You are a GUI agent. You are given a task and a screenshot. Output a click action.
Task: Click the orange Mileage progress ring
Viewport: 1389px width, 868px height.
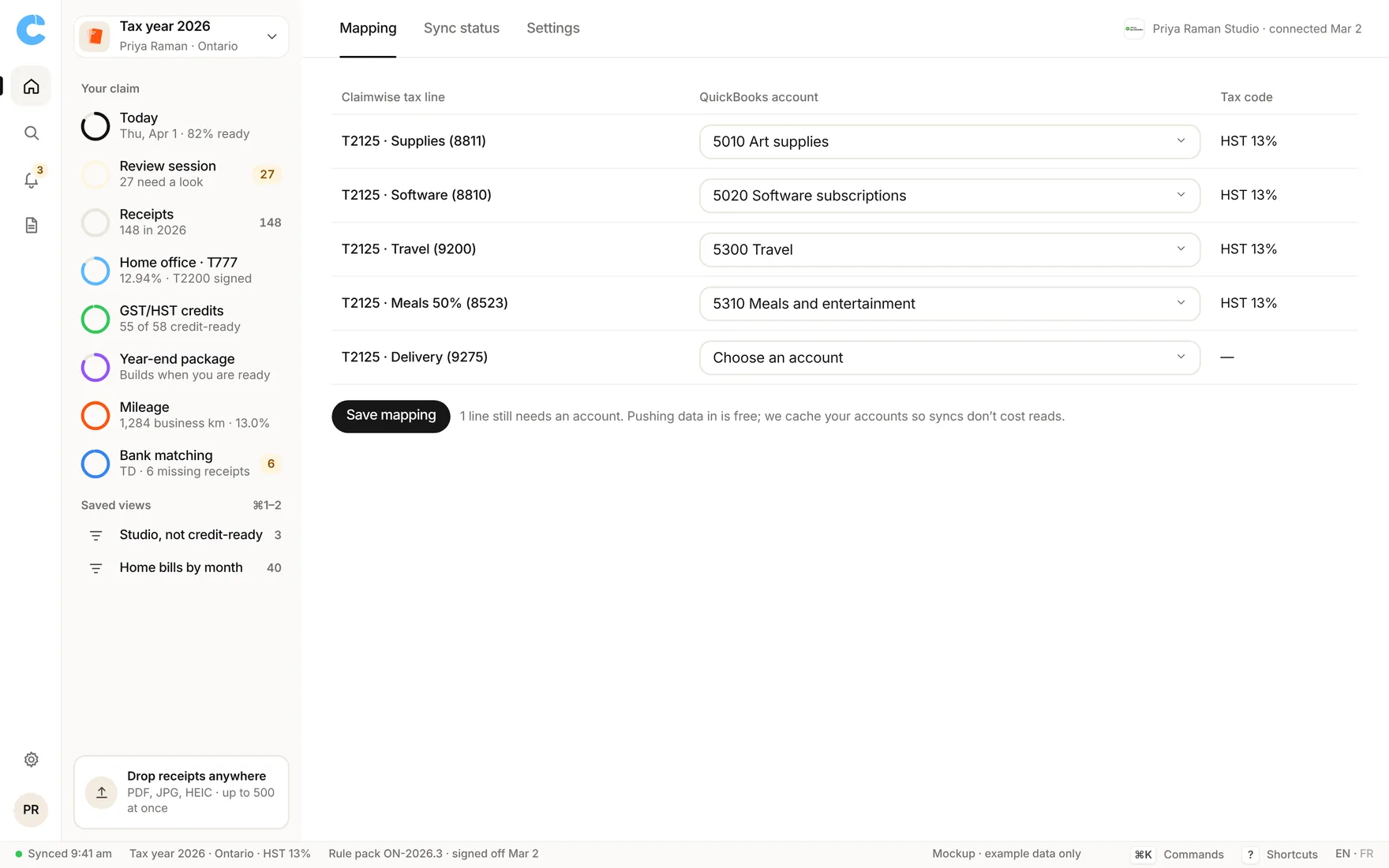[95, 415]
